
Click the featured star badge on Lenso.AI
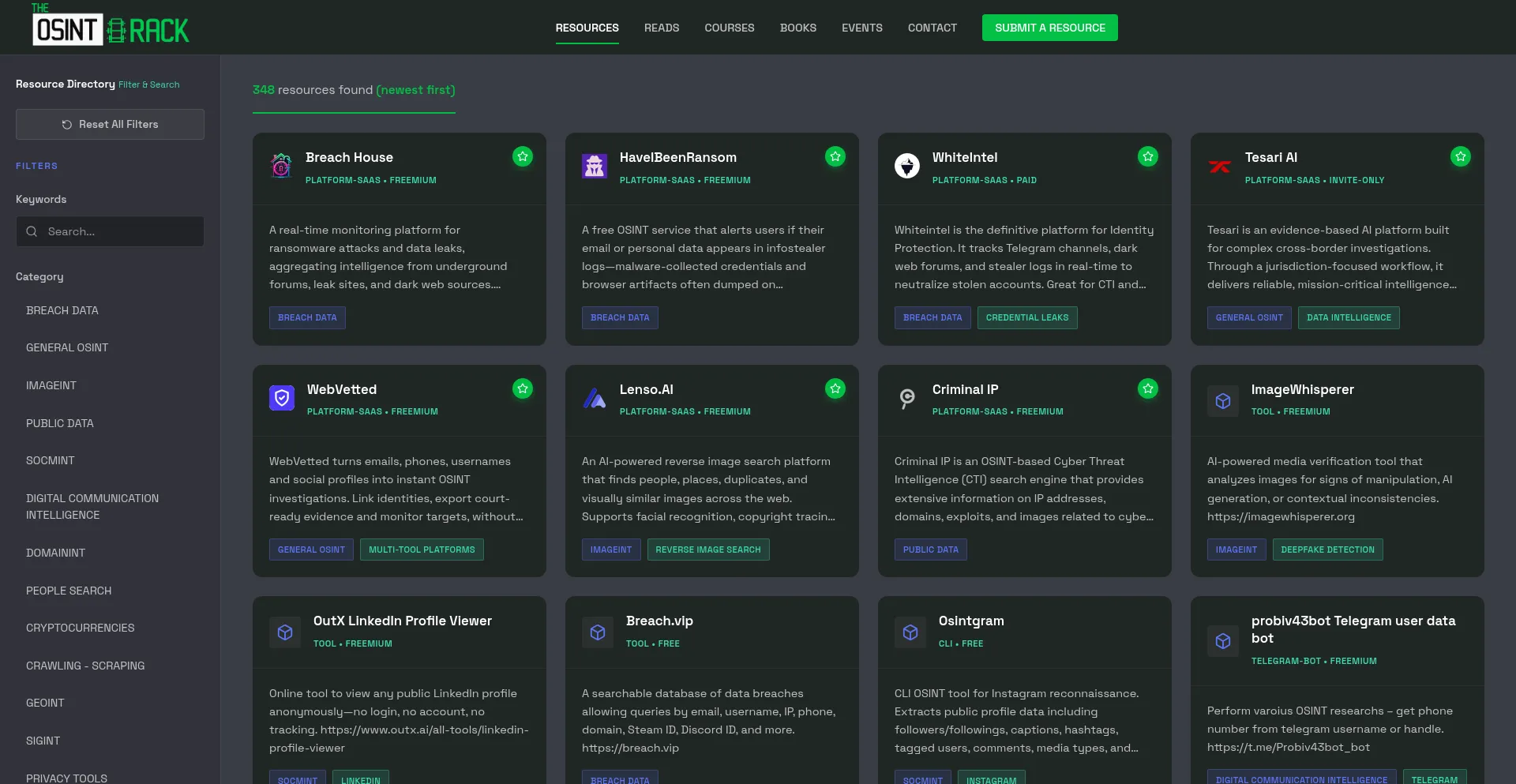click(835, 388)
